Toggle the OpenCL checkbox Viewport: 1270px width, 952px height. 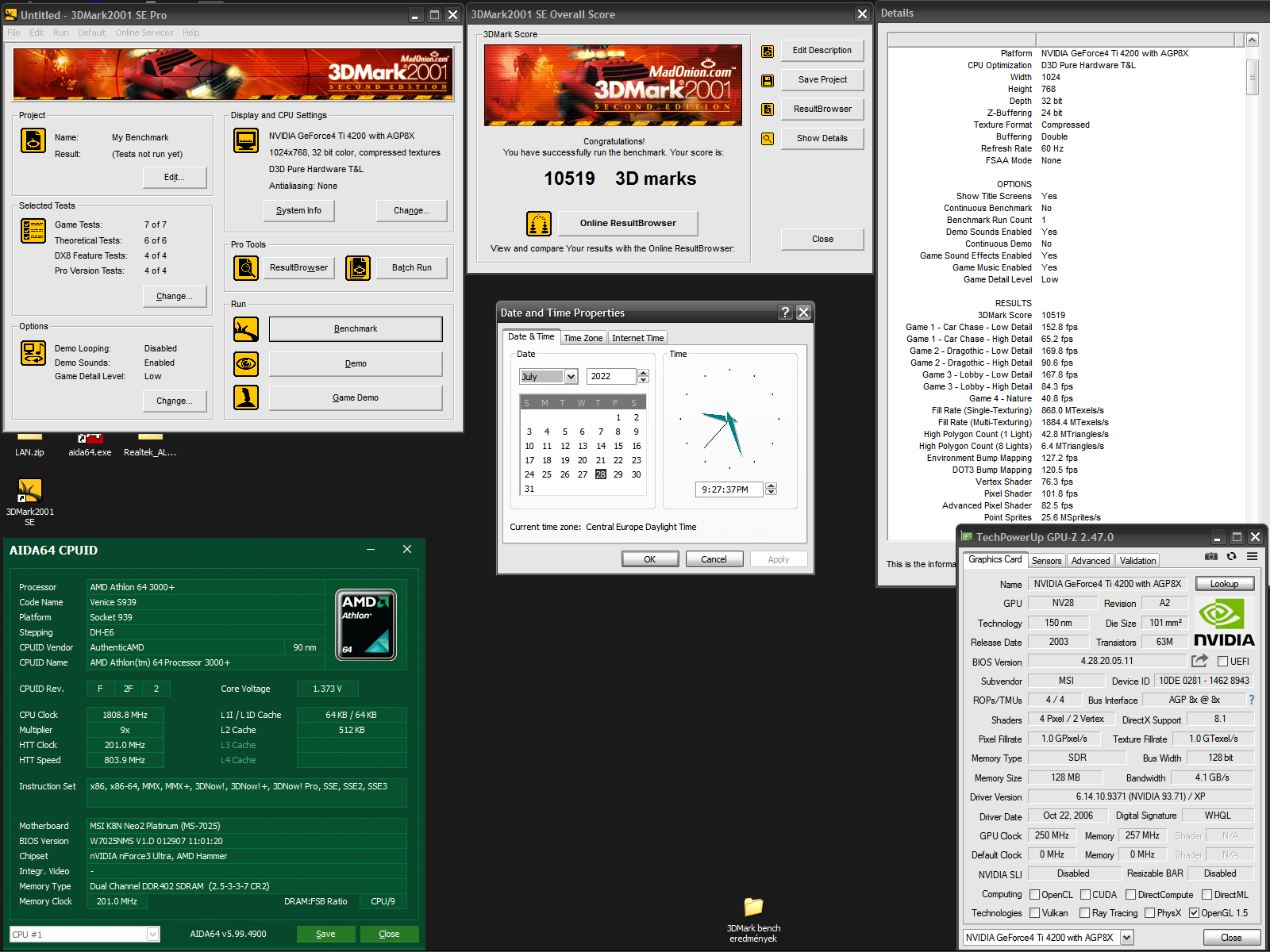1034,895
